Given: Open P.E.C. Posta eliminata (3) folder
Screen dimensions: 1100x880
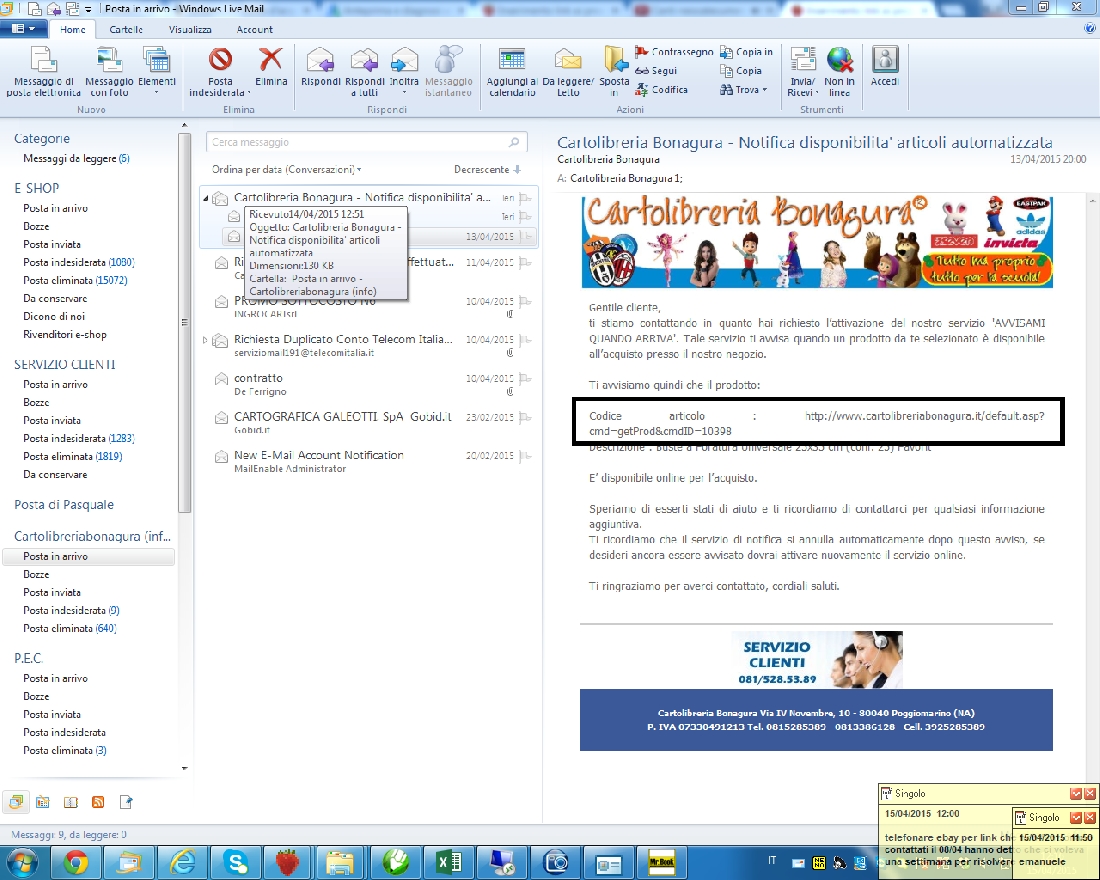Looking at the screenshot, I should [65, 751].
